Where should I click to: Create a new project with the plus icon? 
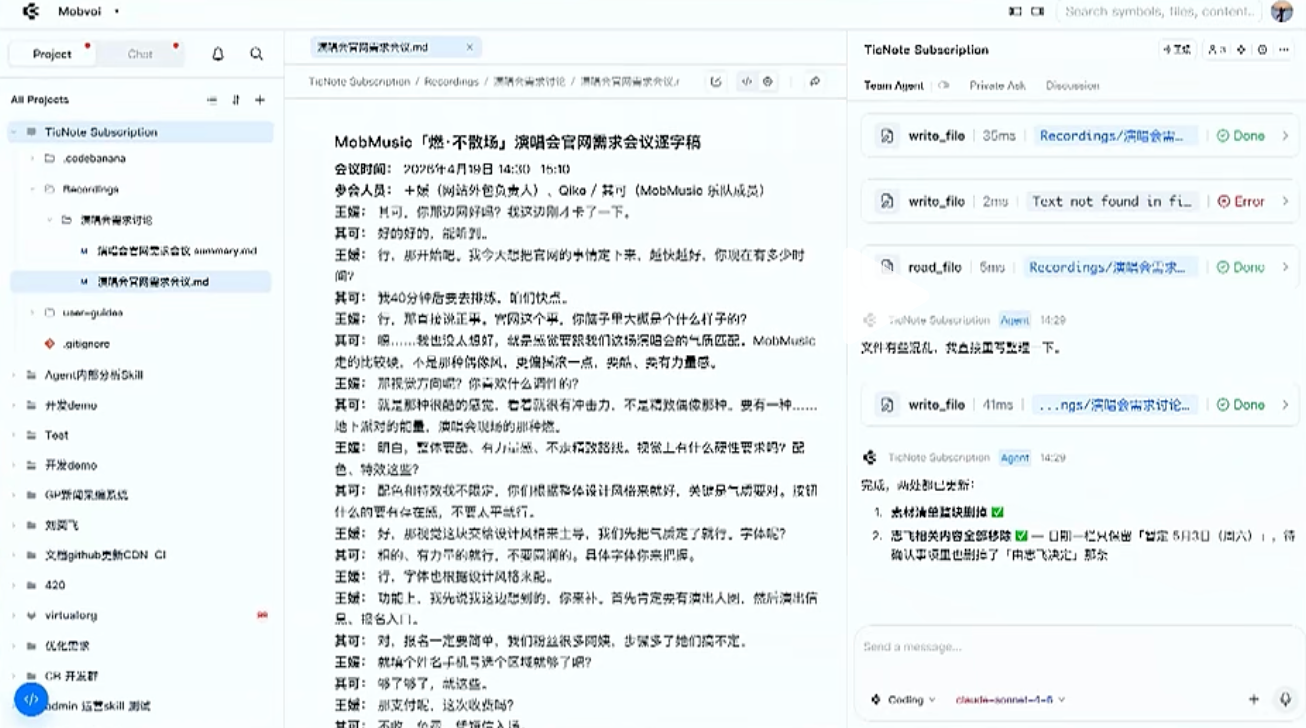coord(259,100)
